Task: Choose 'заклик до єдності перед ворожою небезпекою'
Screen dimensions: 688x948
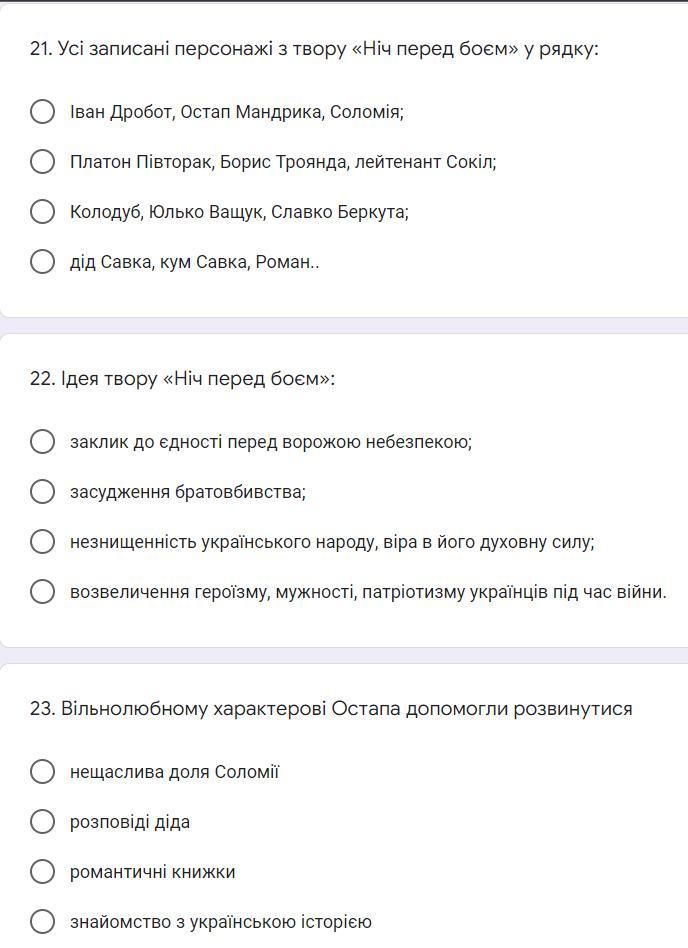Action: coord(42,441)
